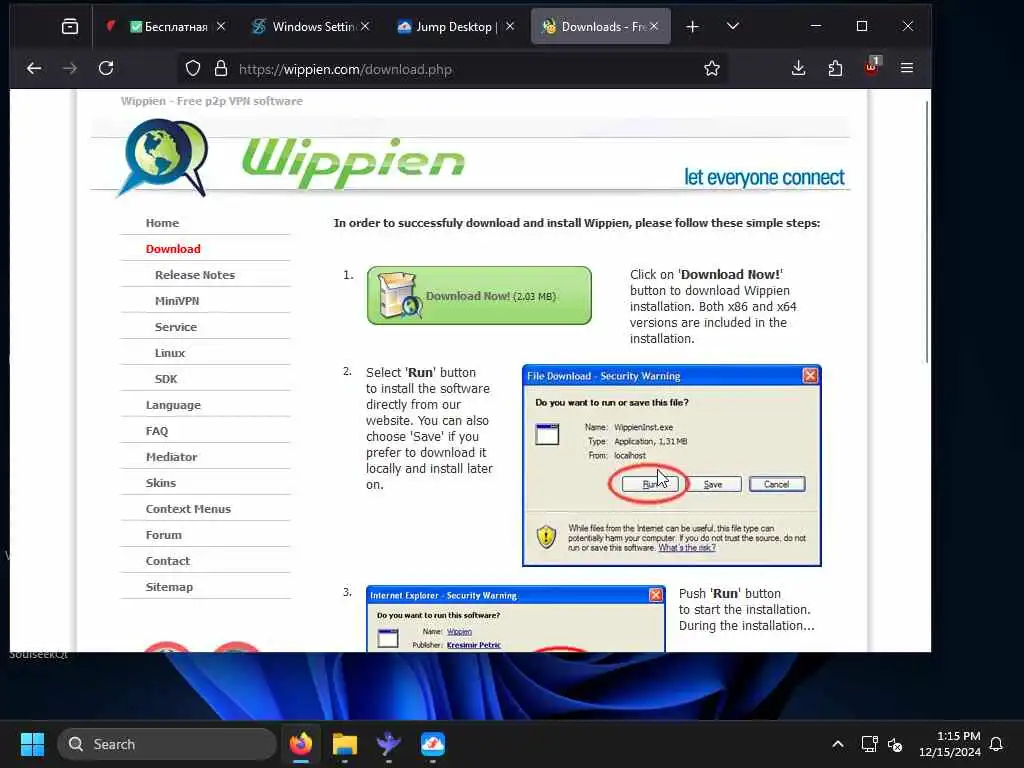Viewport: 1024px width, 768px height.
Task: View site security padlock info
Action: [221, 69]
